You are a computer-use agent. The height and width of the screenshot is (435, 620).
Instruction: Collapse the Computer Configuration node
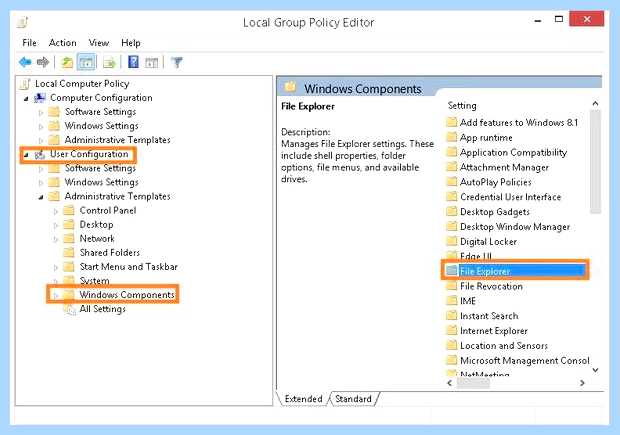click(26, 98)
